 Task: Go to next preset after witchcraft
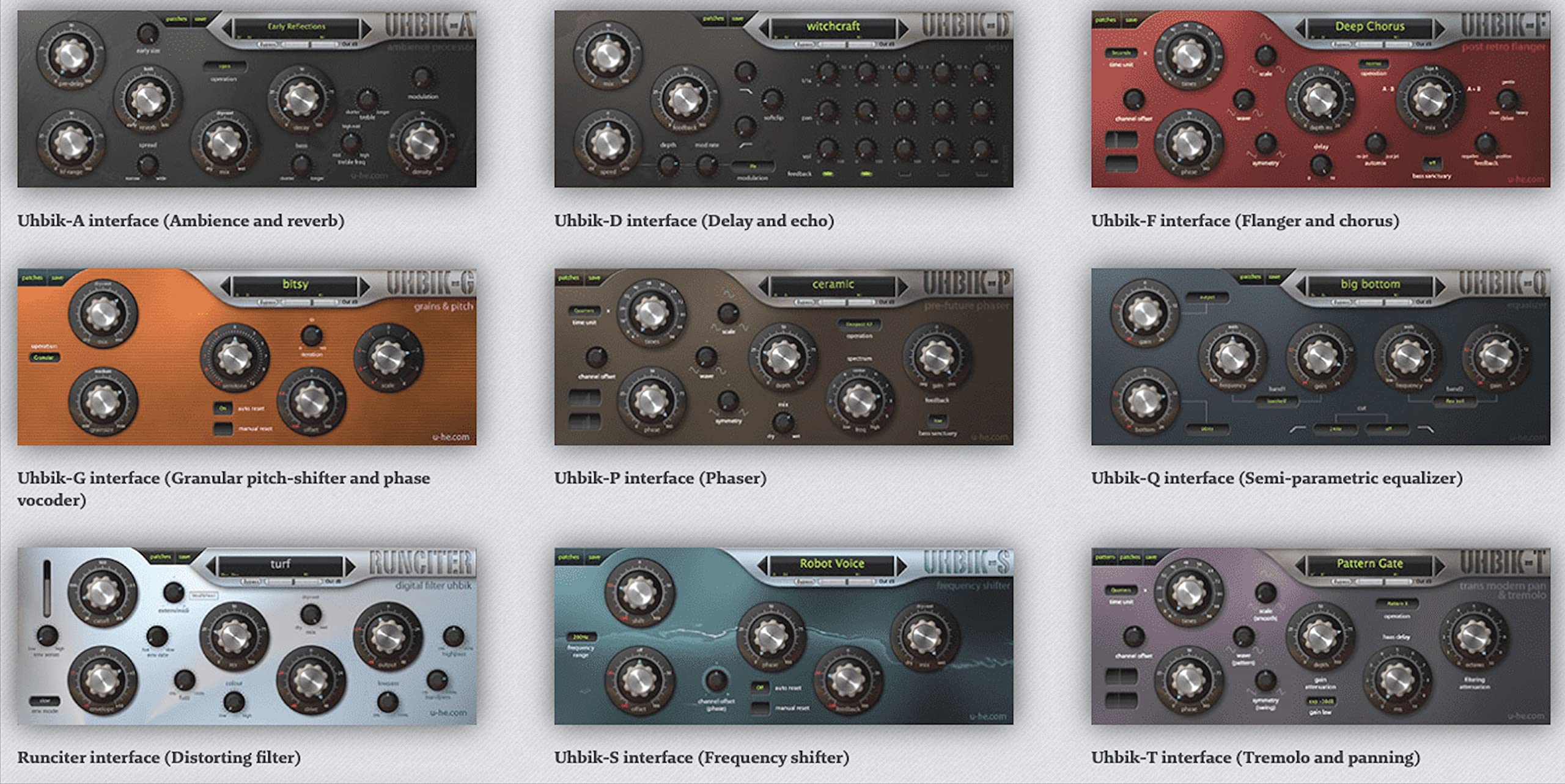point(902,27)
